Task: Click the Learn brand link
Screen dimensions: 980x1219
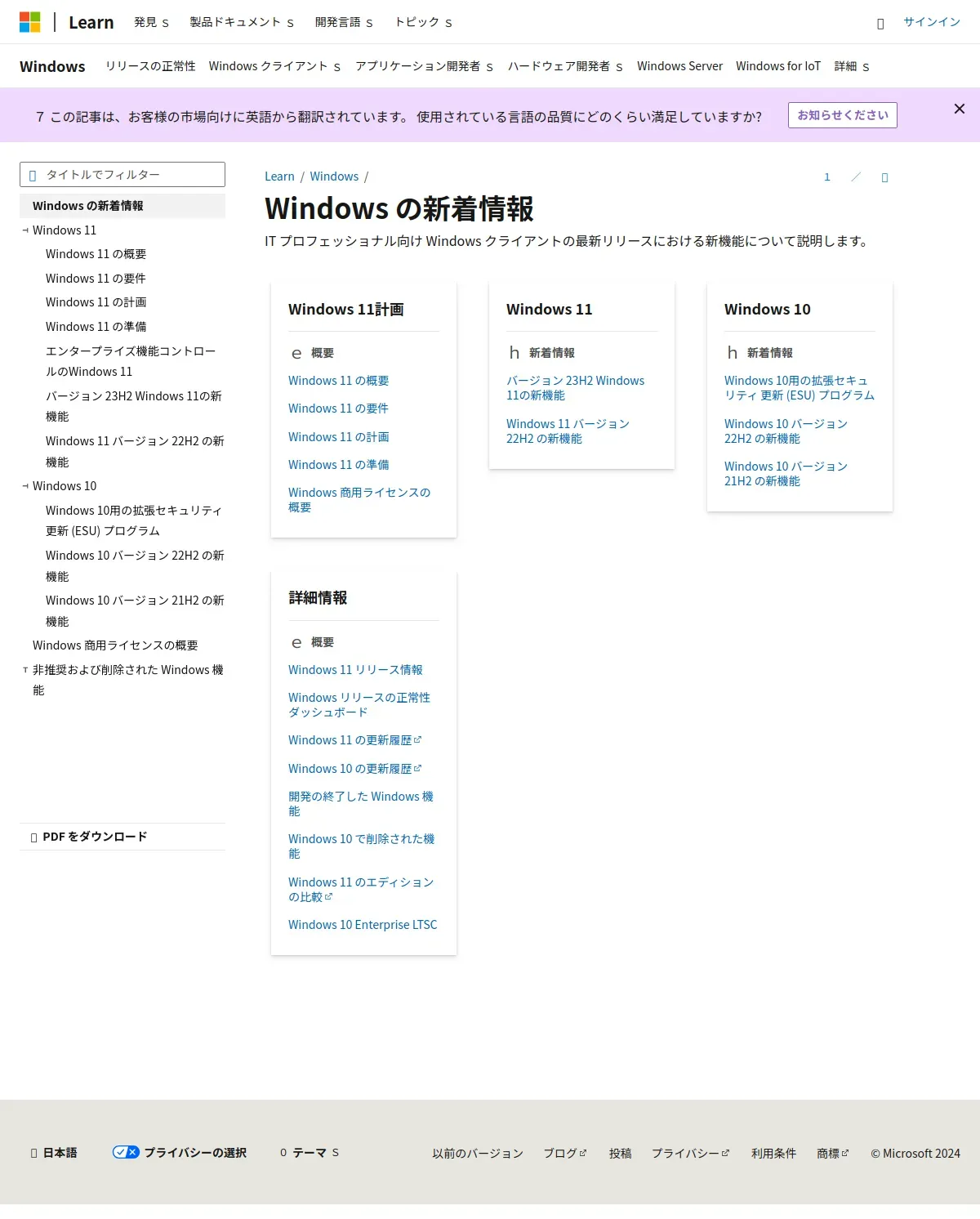Action: click(91, 22)
